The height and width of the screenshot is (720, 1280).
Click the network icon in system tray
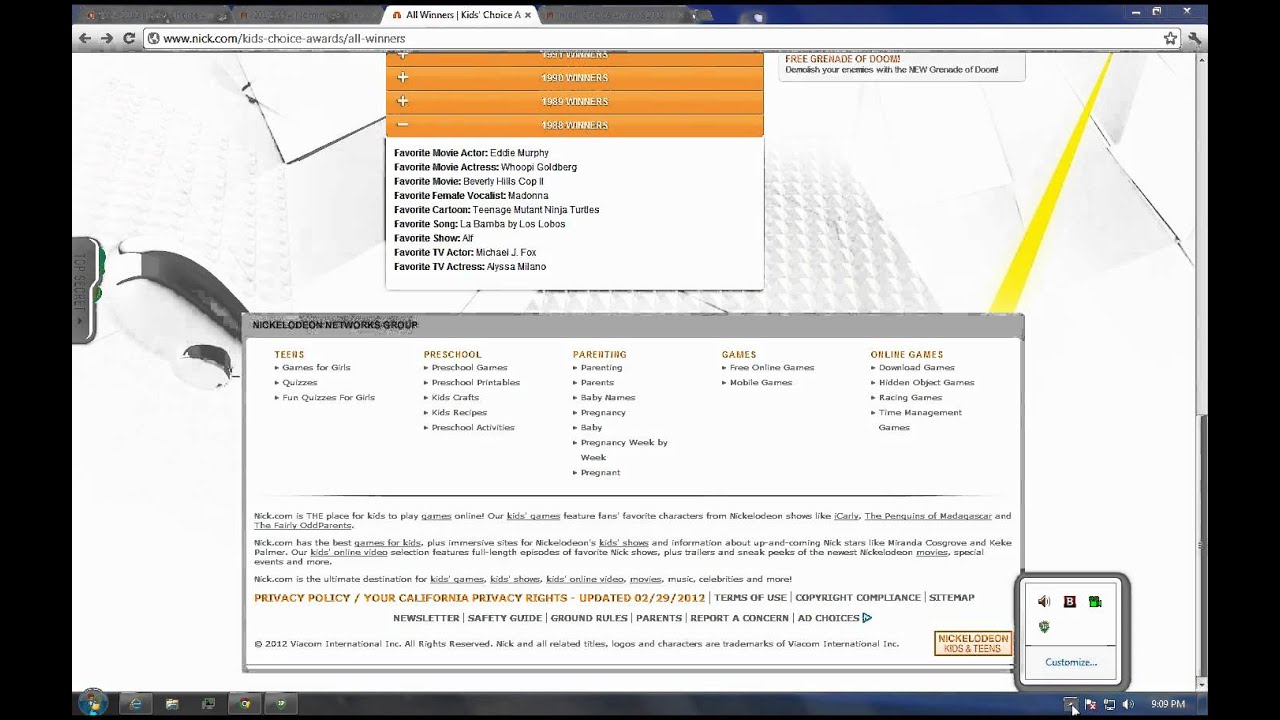click(x=1109, y=704)
